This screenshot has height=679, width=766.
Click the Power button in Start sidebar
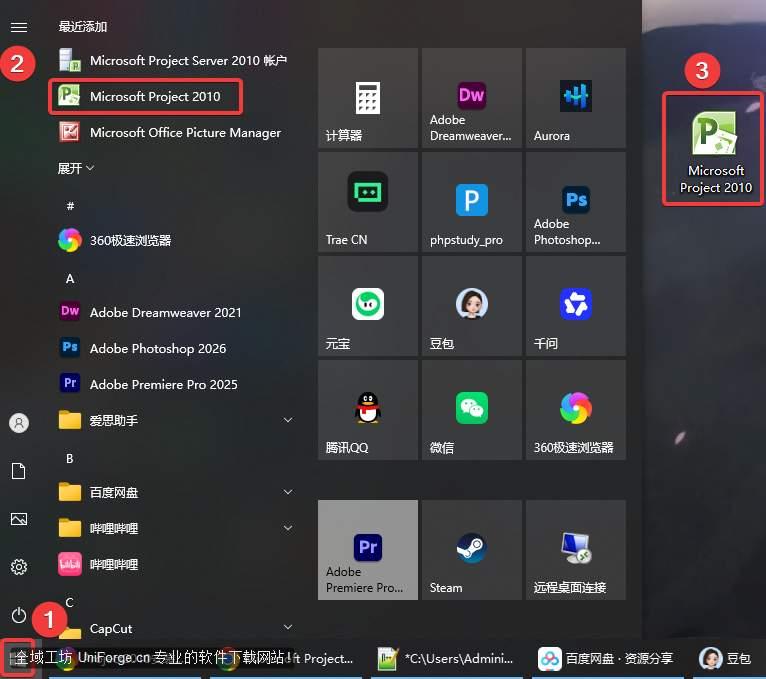point(19,615)
